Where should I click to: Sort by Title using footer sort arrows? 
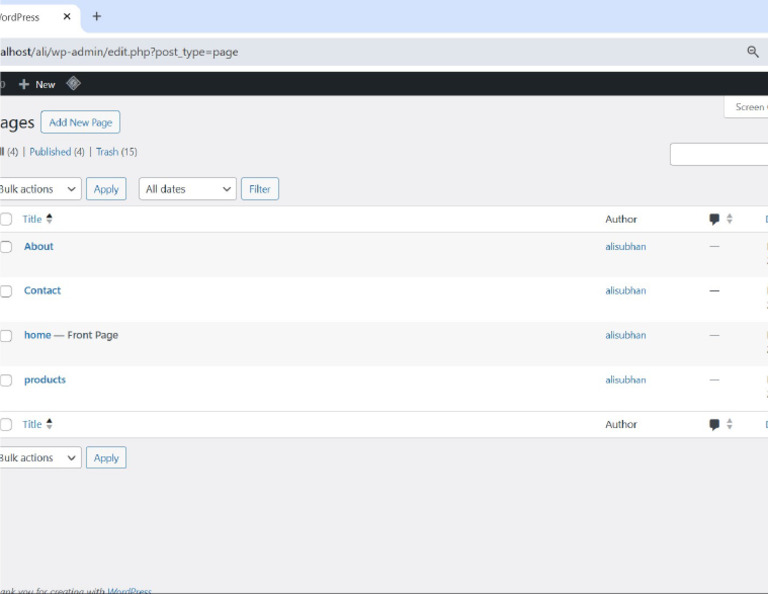(49, 424)
